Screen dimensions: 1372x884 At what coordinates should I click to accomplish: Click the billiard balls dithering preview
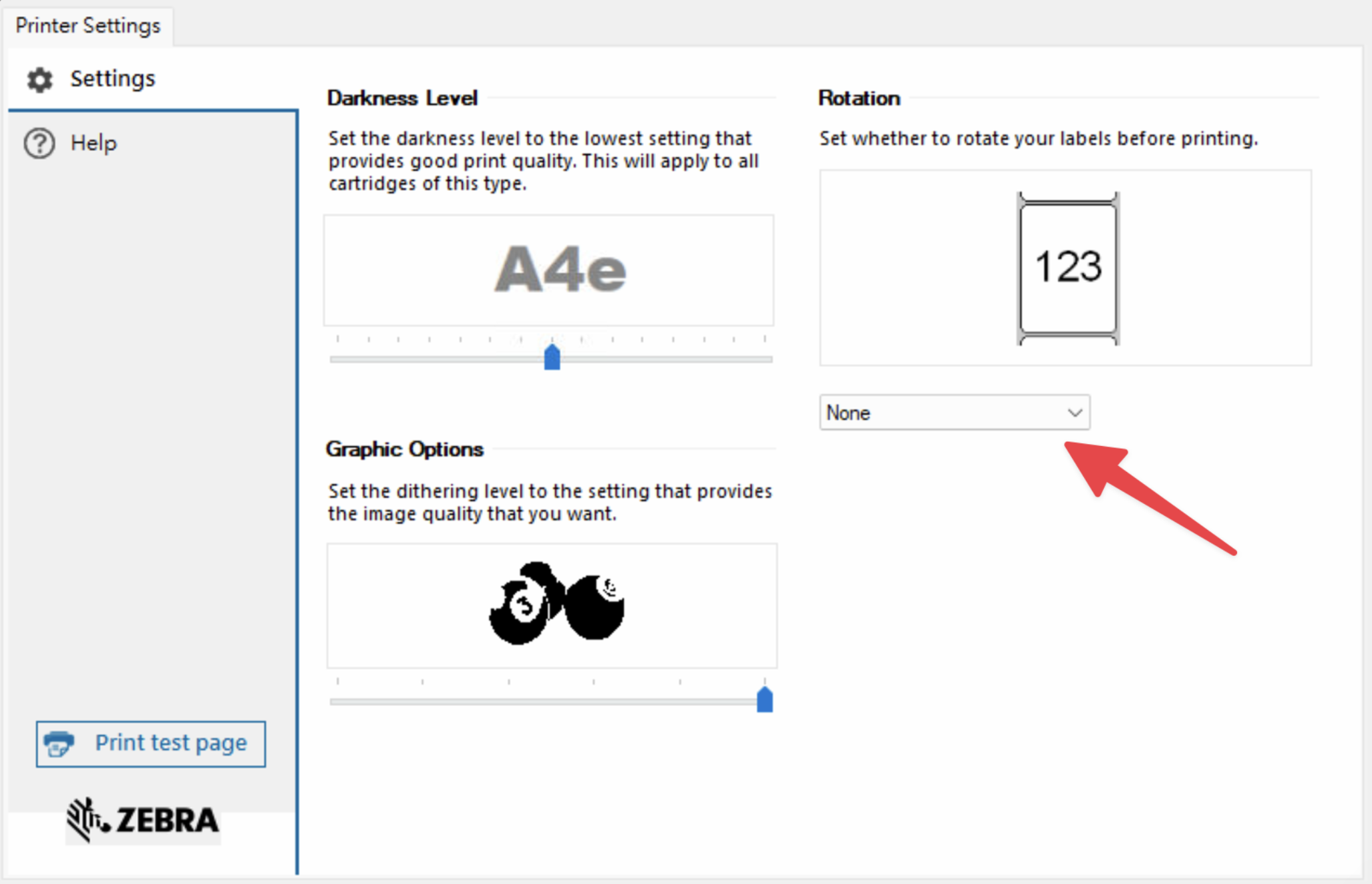tap(557, 604)
